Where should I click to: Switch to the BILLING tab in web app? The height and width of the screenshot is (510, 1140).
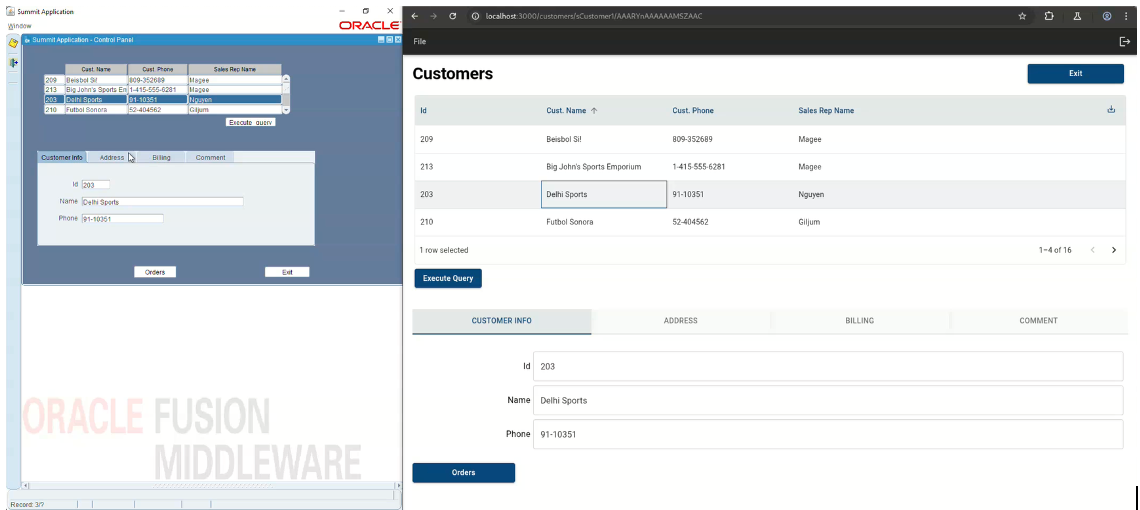[859, 321]
